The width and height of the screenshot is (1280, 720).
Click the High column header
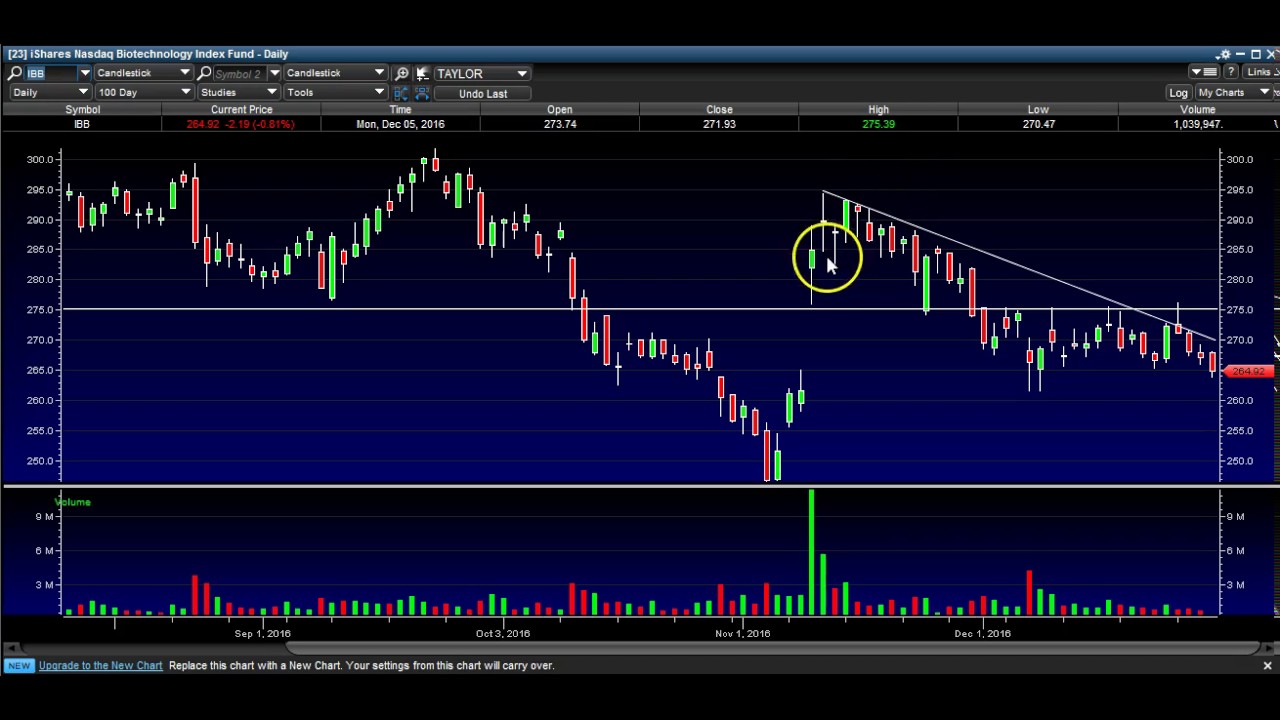[x=878, y=110]
